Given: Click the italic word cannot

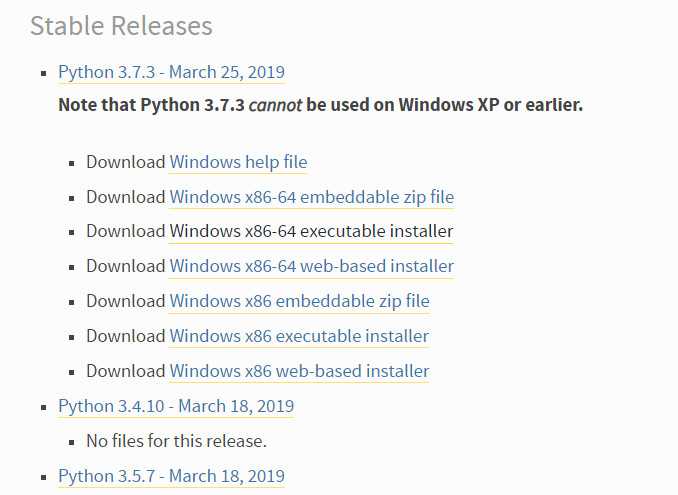Looking at the screenshot, I should tap(275, 105).
